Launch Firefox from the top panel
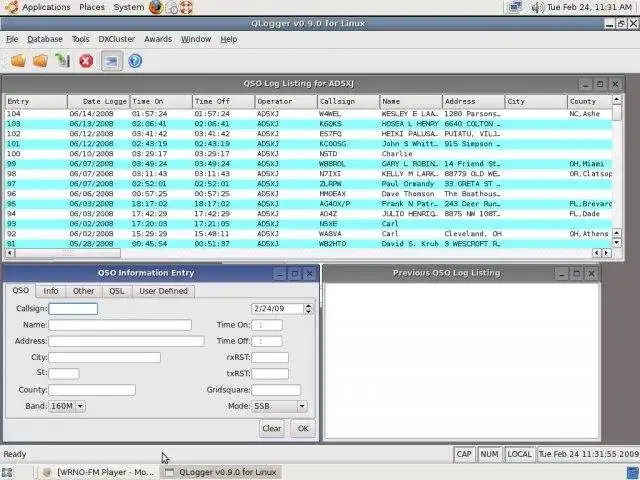The image size is (640, 480). click(x=156, y=7)
